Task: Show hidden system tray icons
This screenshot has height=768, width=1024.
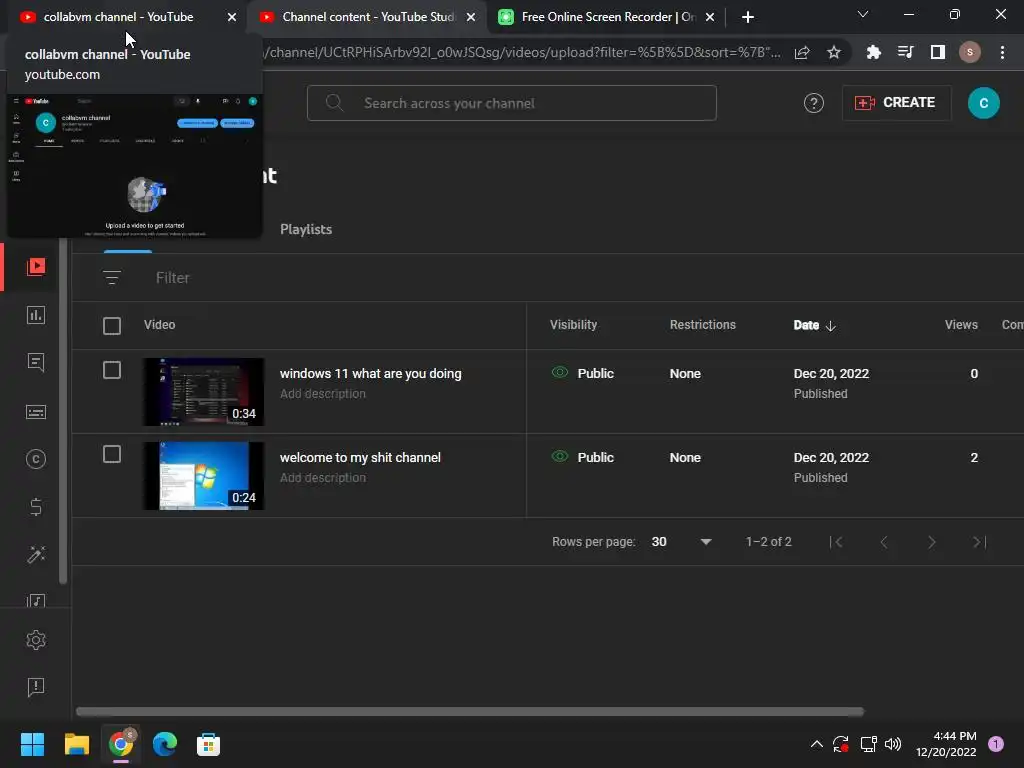Action: click(816, 744)
